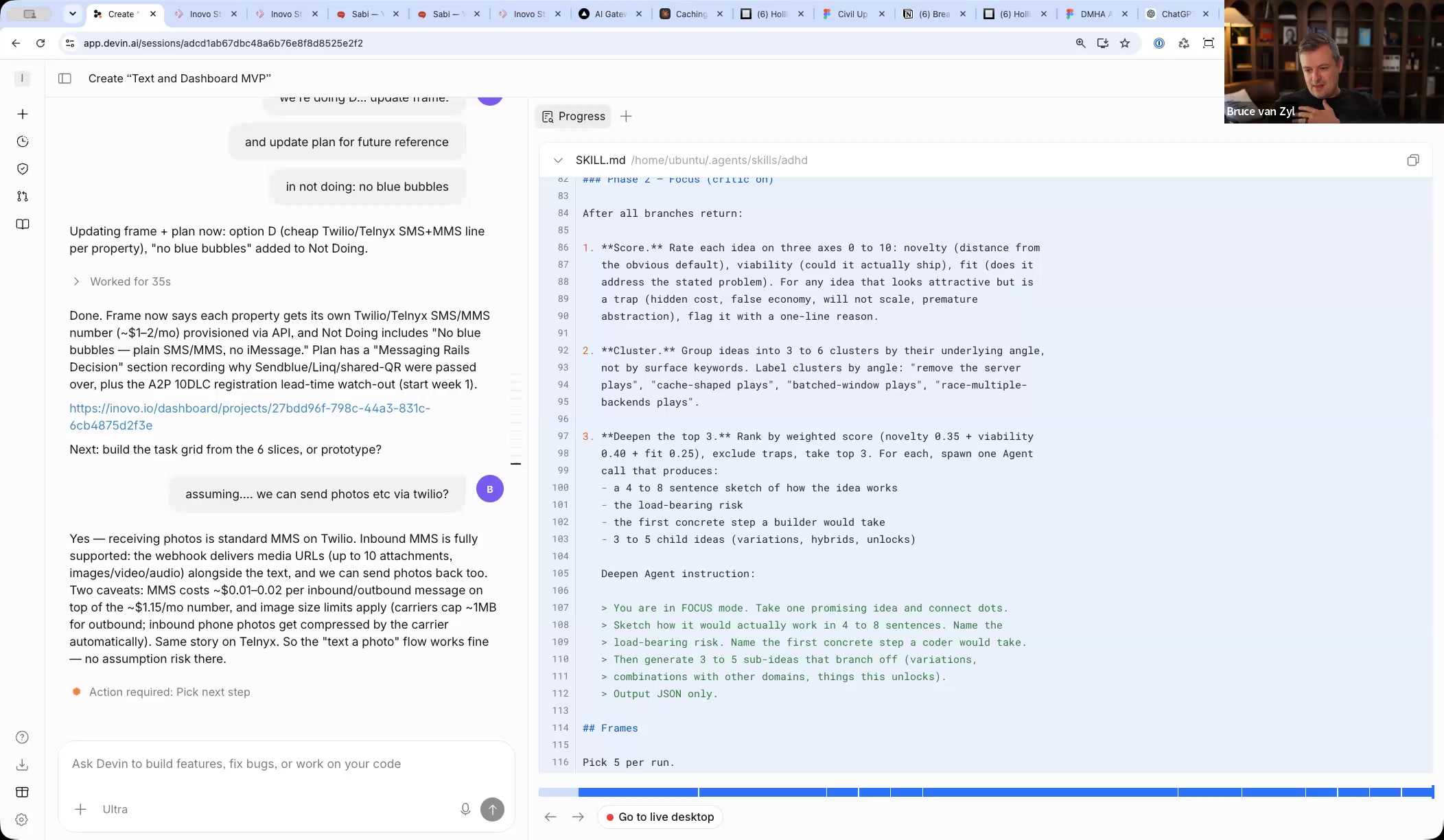Screen dimensions: 1444x840
Task: Click the '## Frames' code line
Action: 610,728
